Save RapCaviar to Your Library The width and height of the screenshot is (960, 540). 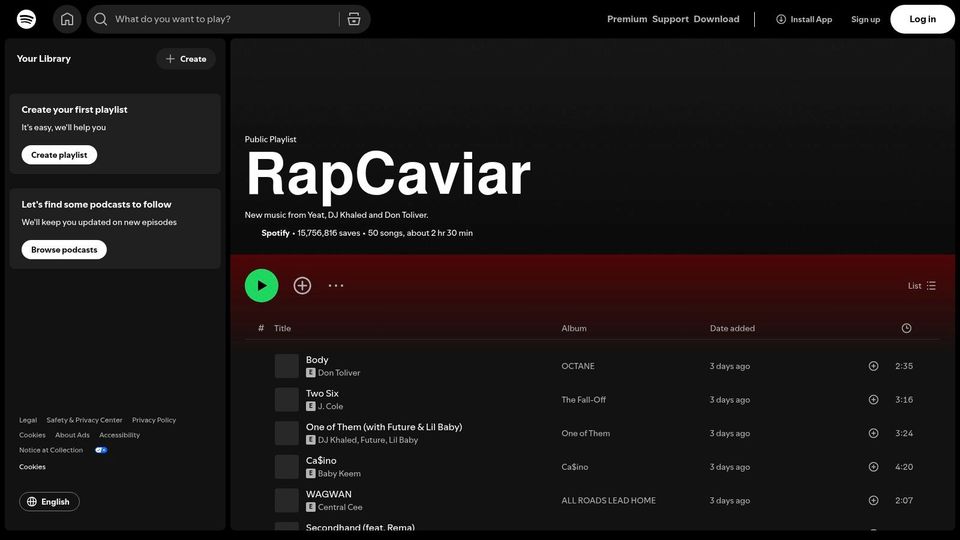[302, 285]
